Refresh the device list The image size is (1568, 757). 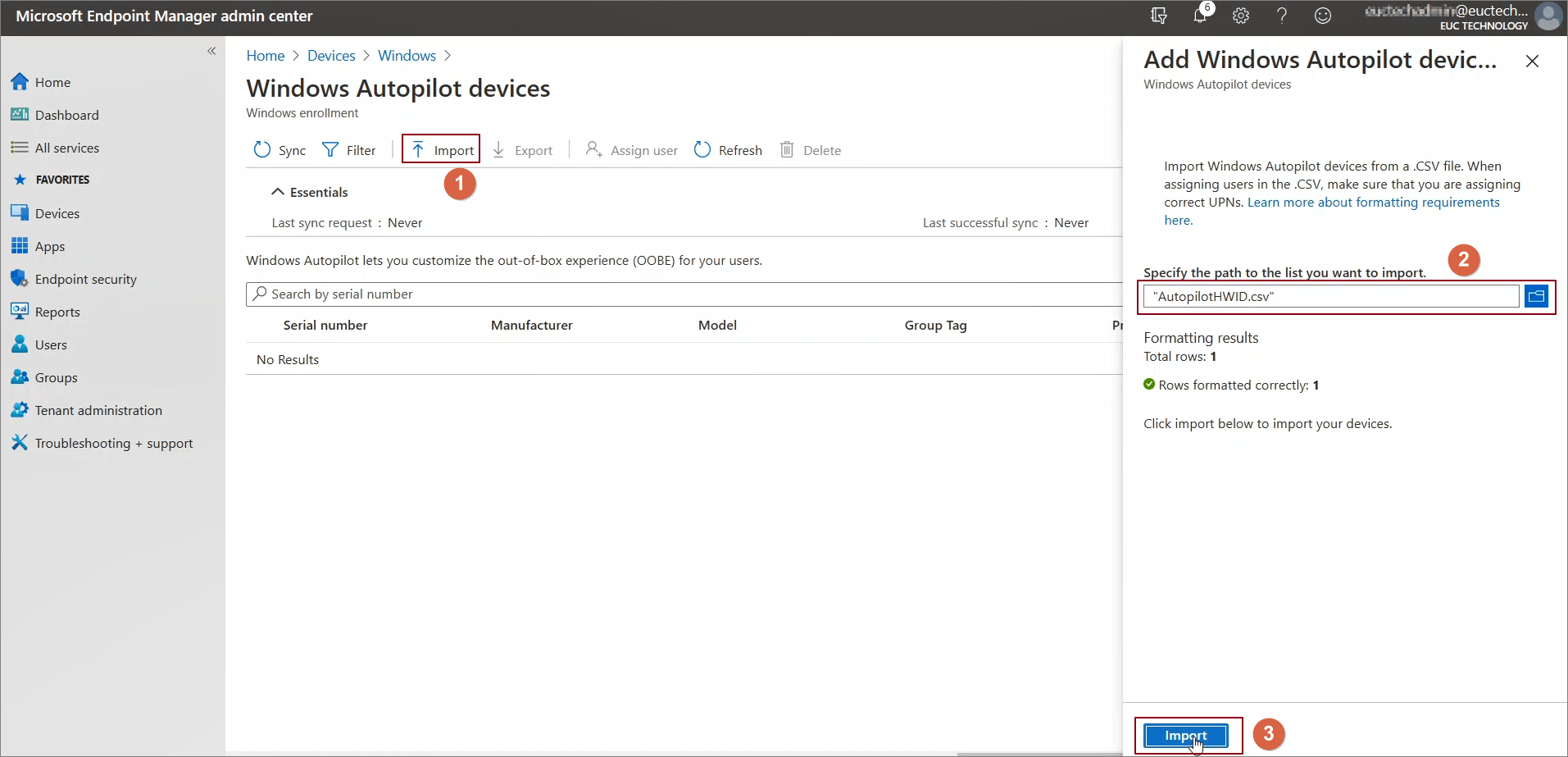click(728, 150)
